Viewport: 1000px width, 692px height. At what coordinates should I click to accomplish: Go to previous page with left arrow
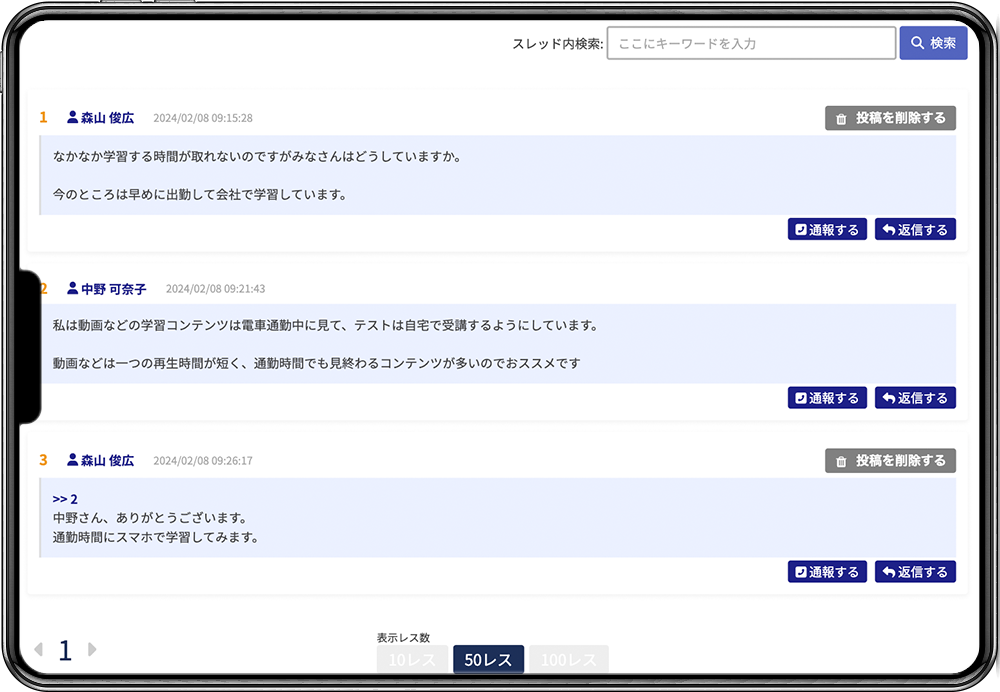38,650
